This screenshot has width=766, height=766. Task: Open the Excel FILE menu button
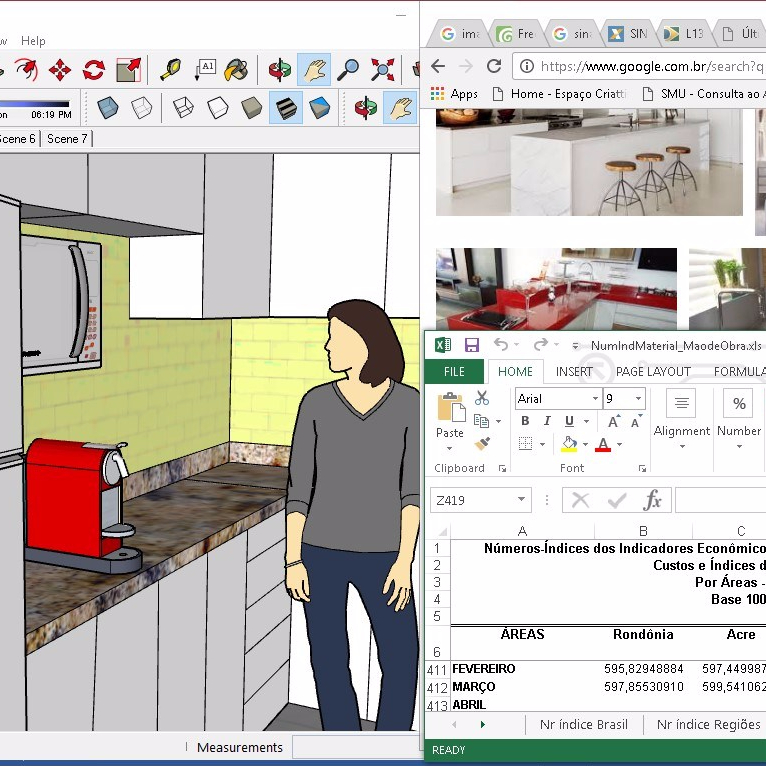(454, 371)
